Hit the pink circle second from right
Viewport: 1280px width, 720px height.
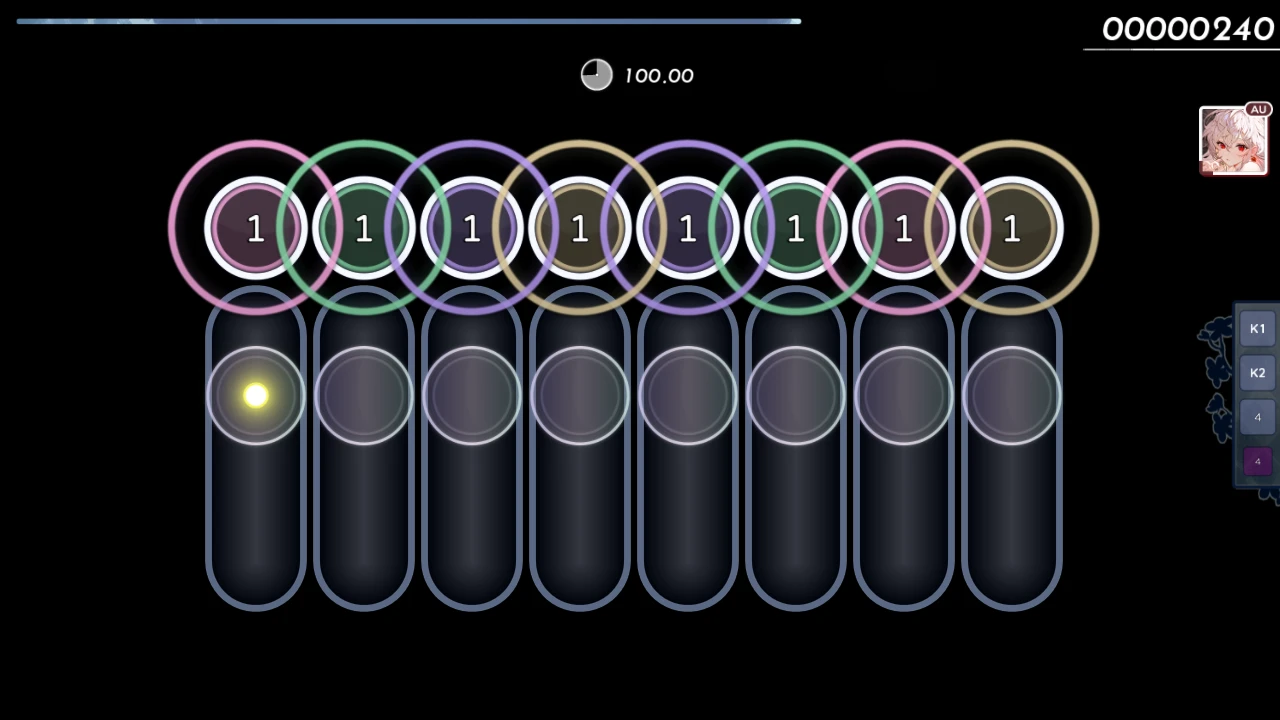[903, 229]
